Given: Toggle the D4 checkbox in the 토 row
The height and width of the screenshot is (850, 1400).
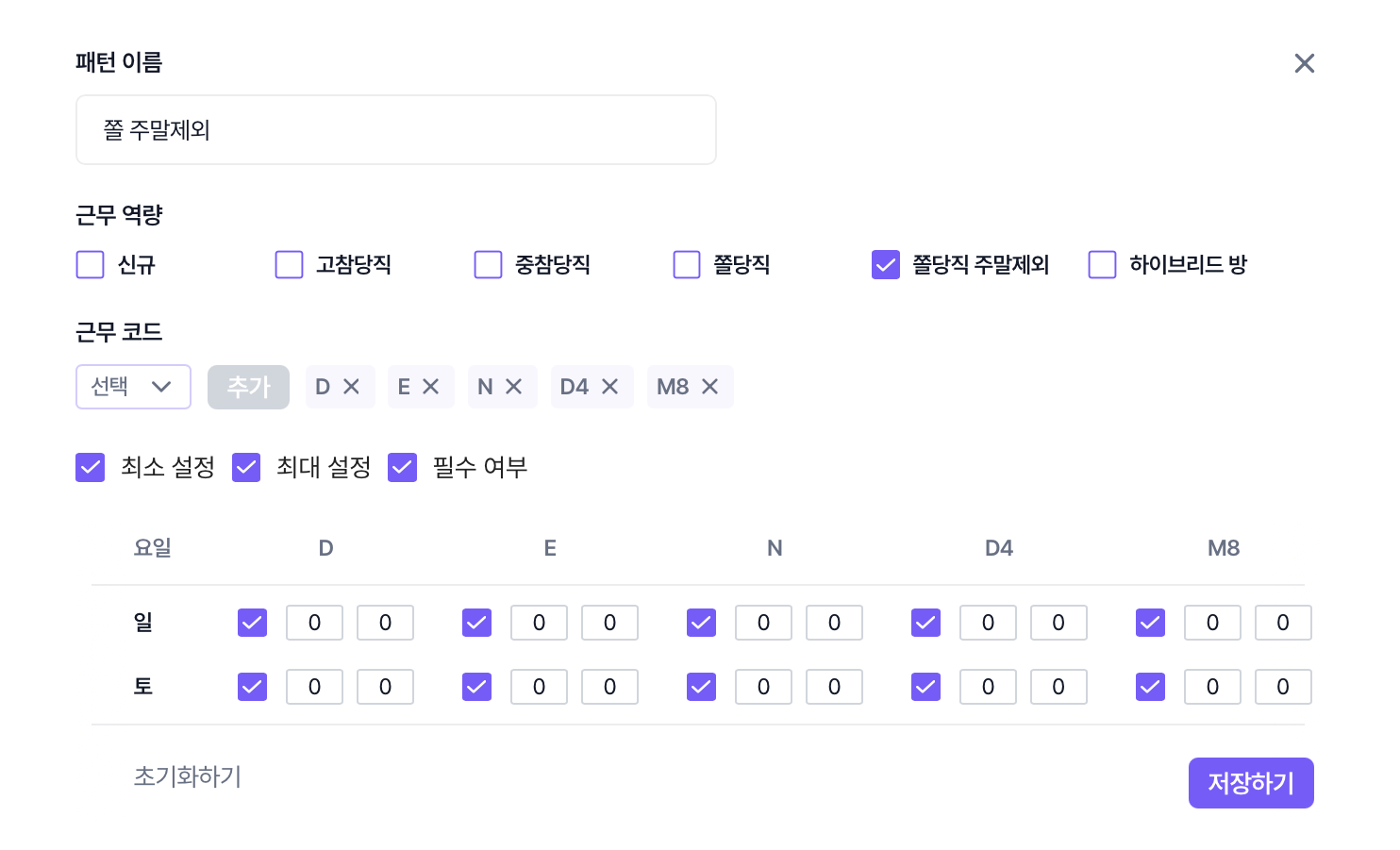Looking at the screenshot, I should (x=926, y=687).
